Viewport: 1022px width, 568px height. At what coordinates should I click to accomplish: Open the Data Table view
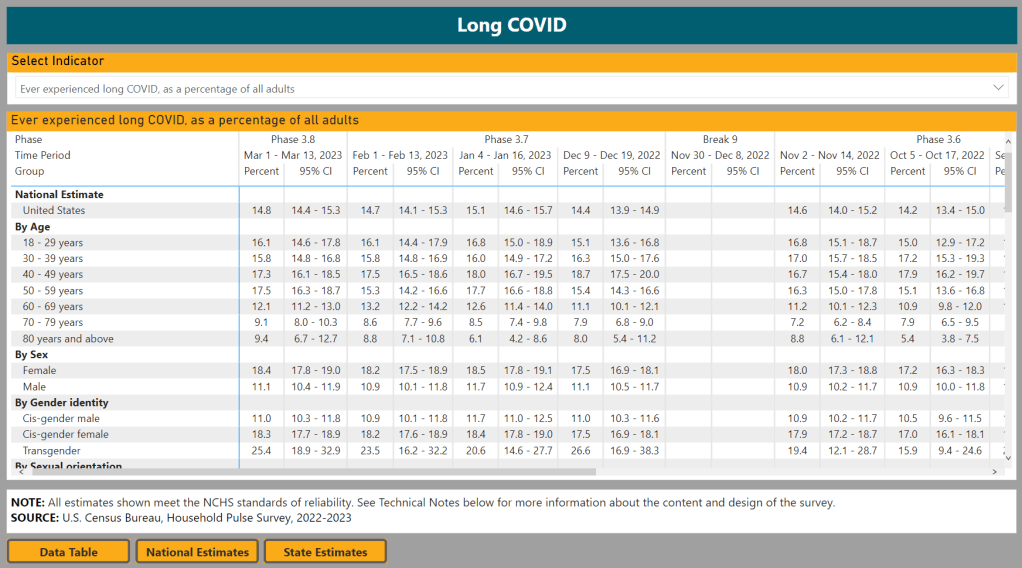point(68,552)
